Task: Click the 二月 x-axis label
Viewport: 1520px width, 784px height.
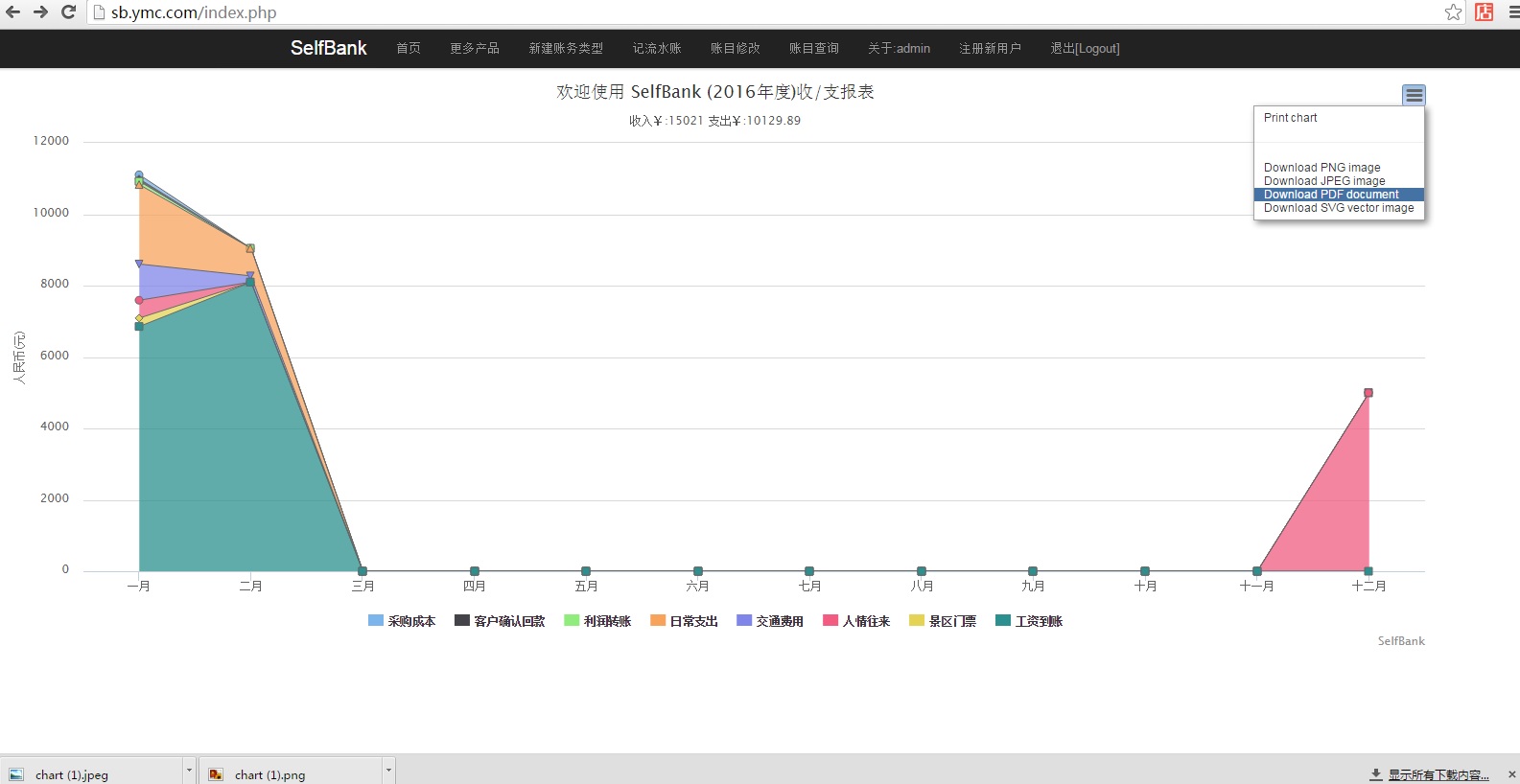Action: [250, 586]
